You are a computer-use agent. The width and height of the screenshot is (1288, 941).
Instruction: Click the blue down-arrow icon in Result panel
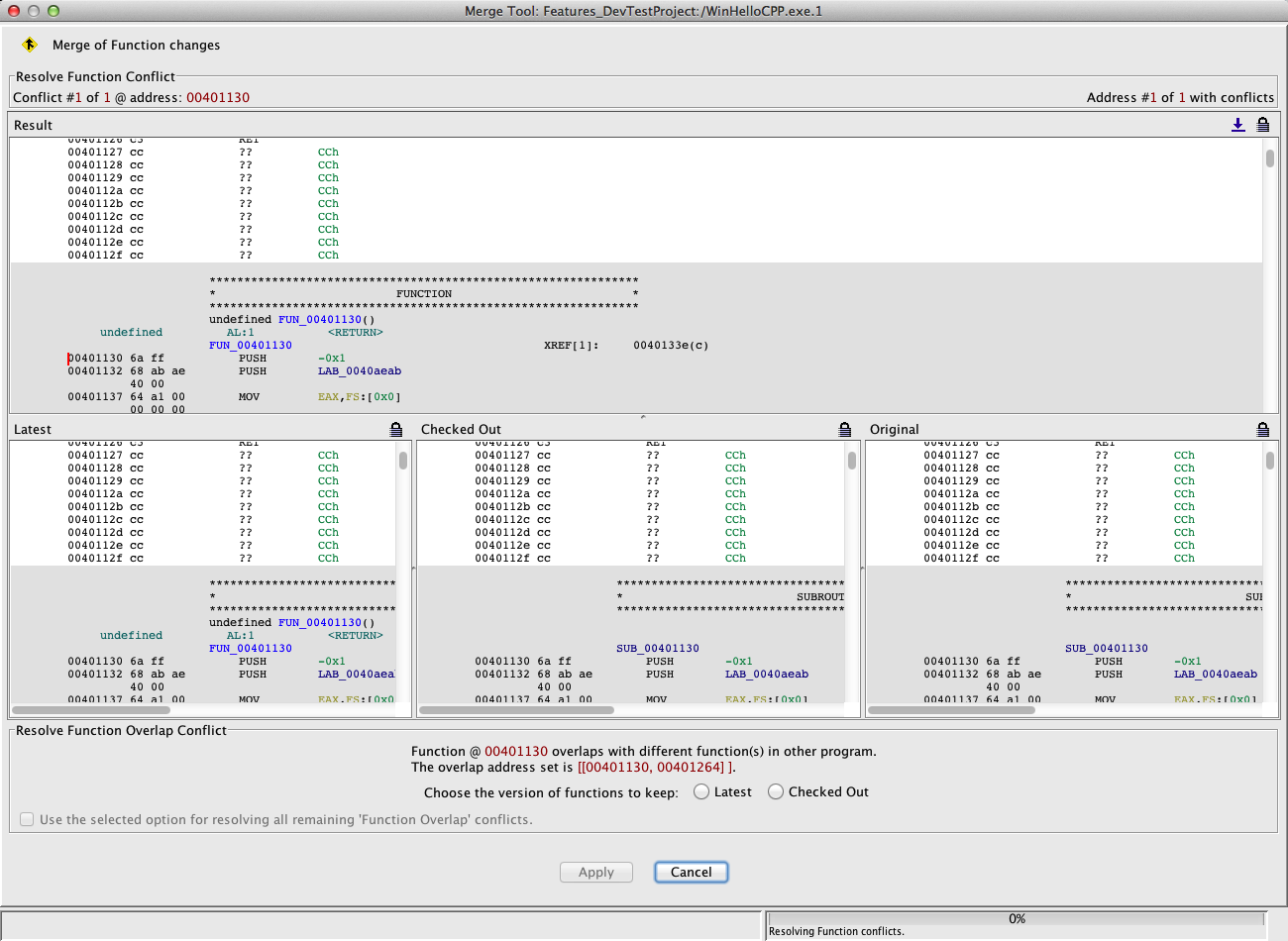point(1237,125)
